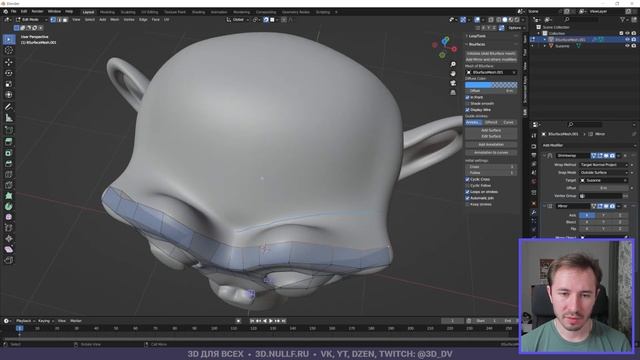Toggle the Cyclic Cross checkbox
Viewport: 640px width, 360px height.
(x=468, y=179)
